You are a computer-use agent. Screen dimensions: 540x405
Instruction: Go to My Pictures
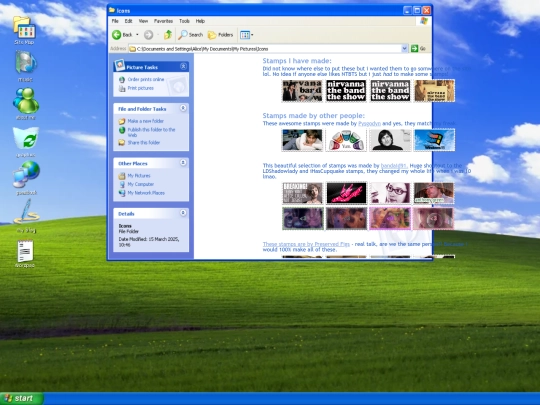139,176
